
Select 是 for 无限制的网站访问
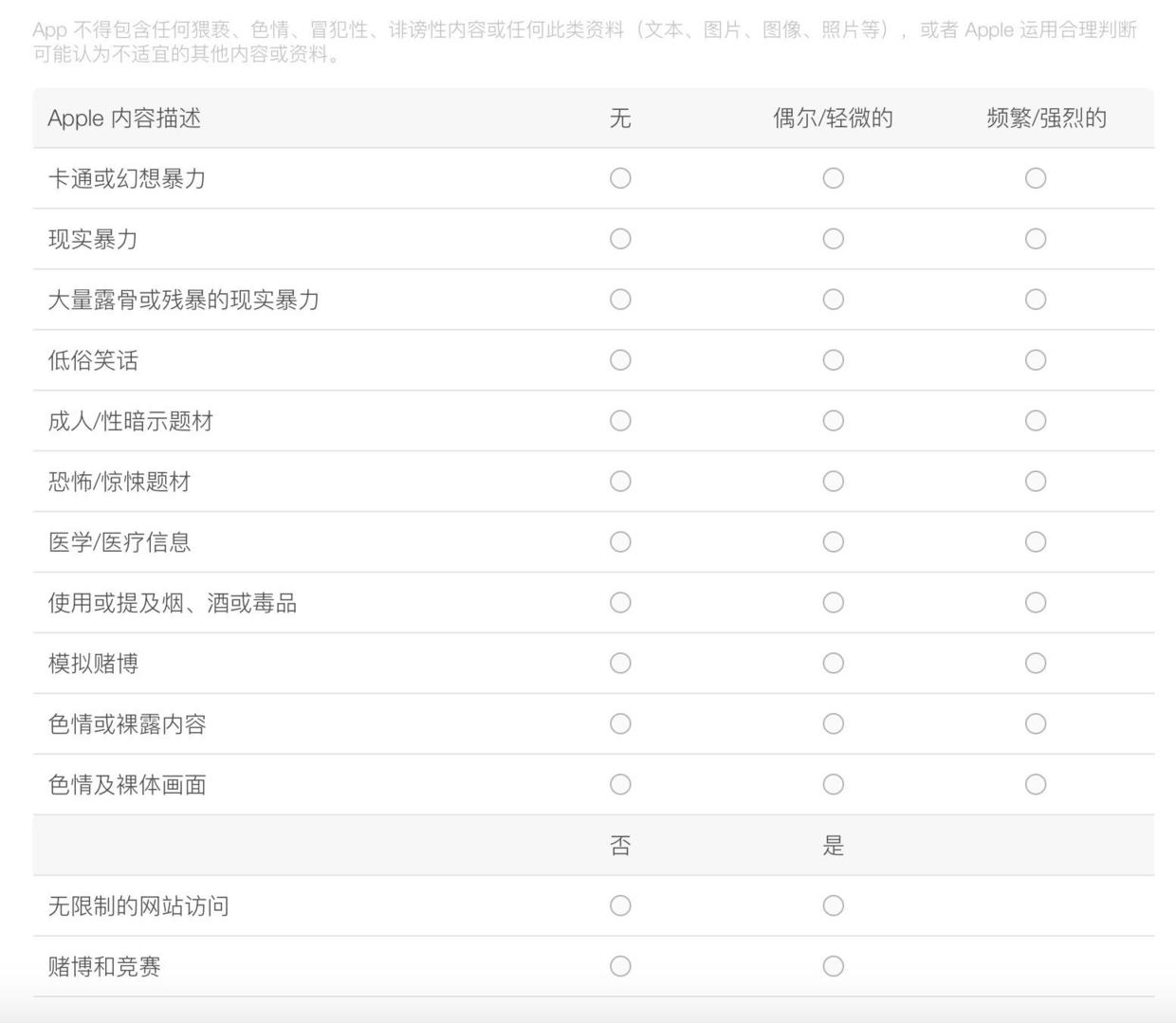point(833,905)
